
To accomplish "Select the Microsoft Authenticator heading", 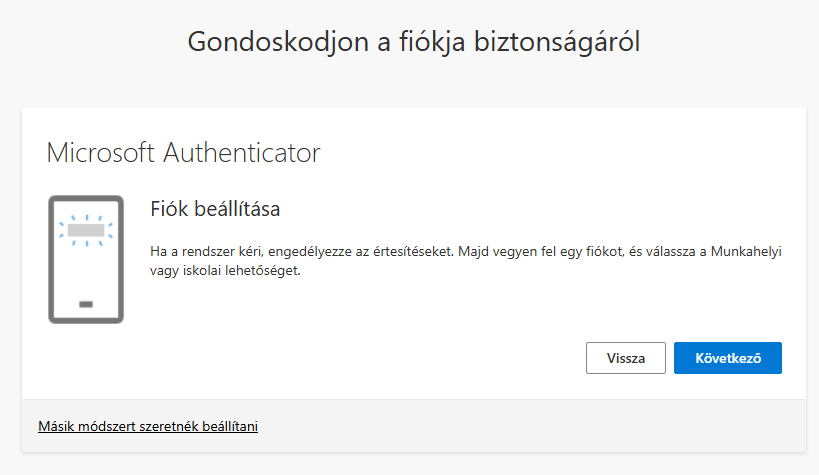I will (x=183, y=153).
